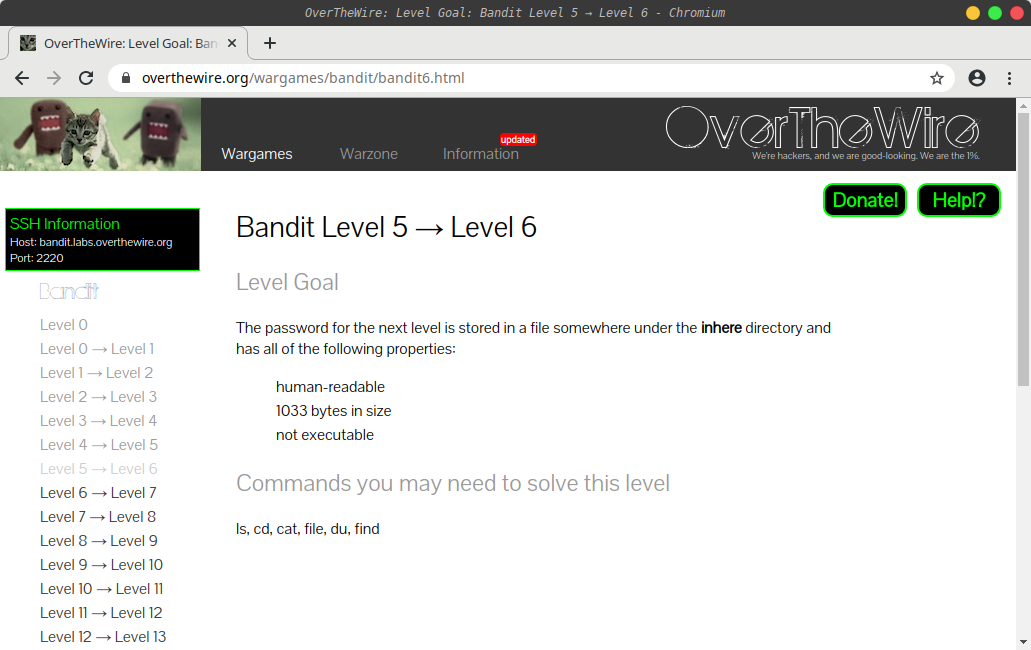
Task: Click the Bandit sidebar title
Action: 69,291
